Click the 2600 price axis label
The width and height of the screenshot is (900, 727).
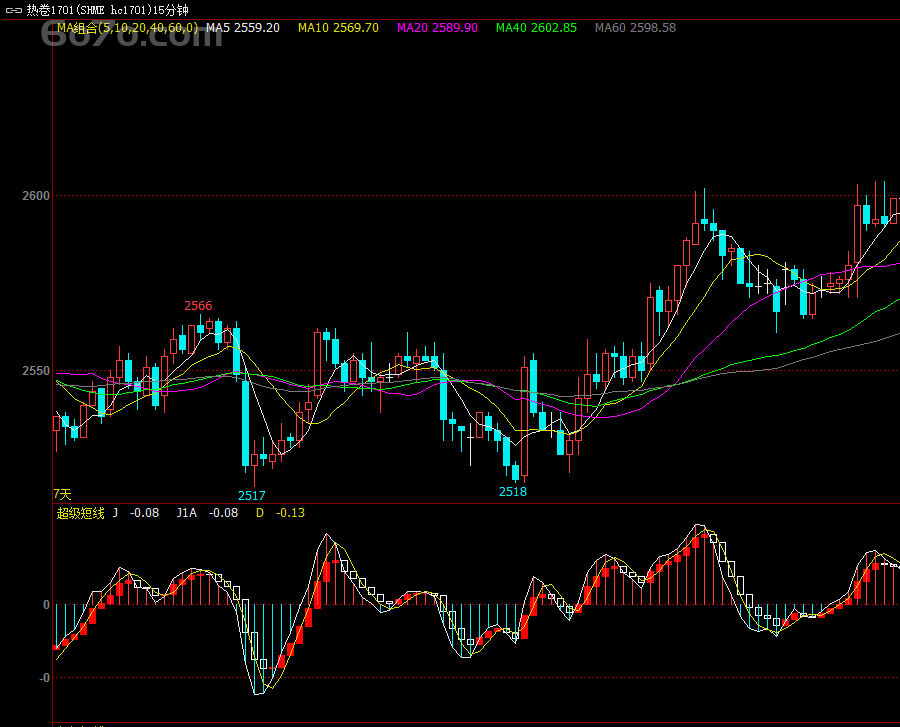pyautogui.click(x=36, y=196)
